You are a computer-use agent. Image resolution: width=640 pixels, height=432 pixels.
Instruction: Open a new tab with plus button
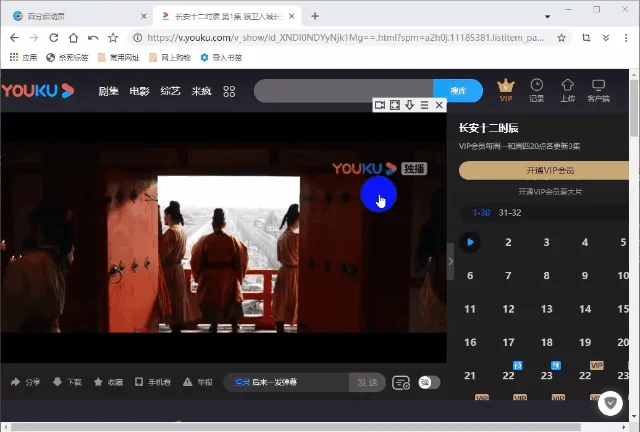(315, 16)
